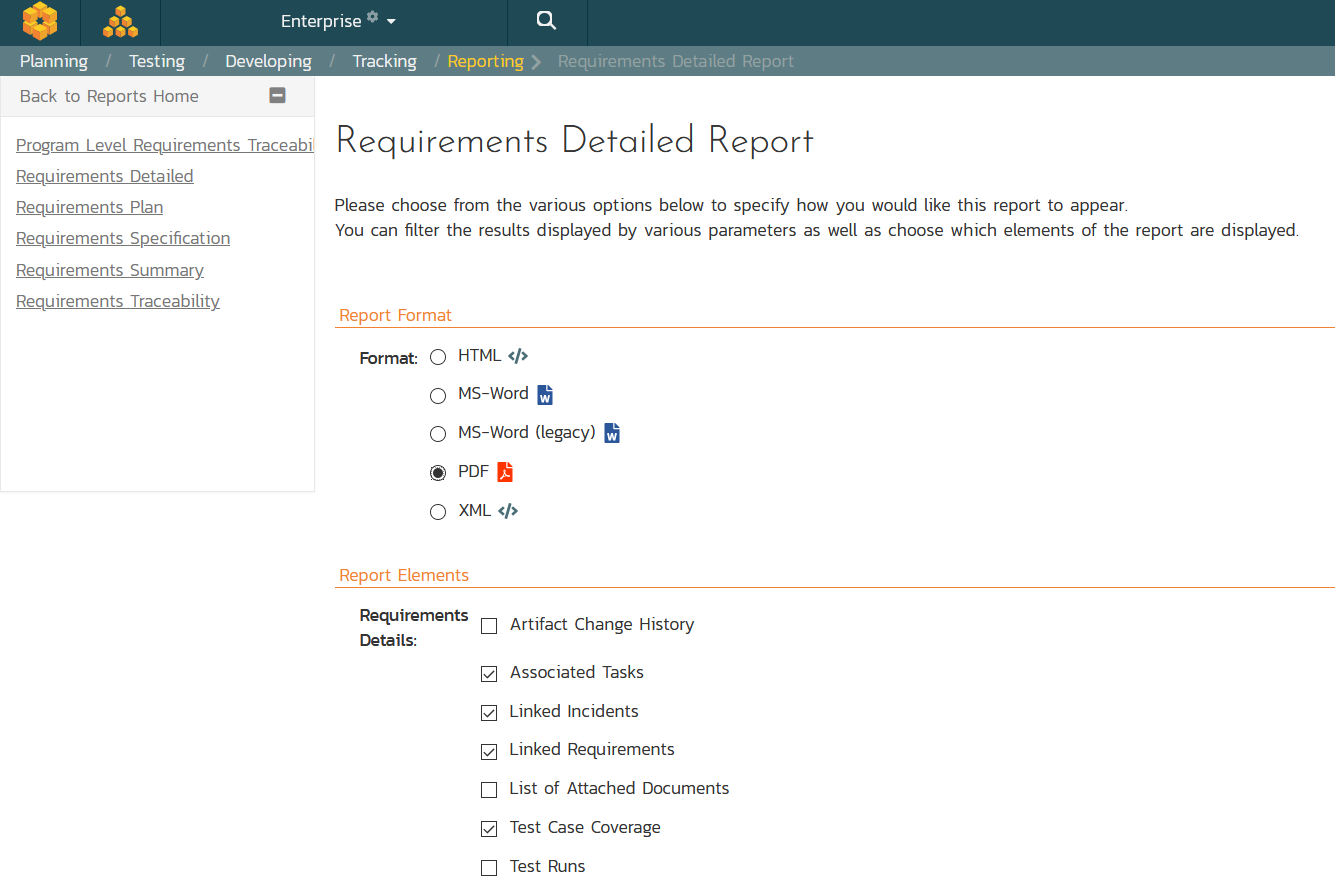This screenshot has height=890, width=1335.
Task: Open the Testing menu
Action: [156, 61]
